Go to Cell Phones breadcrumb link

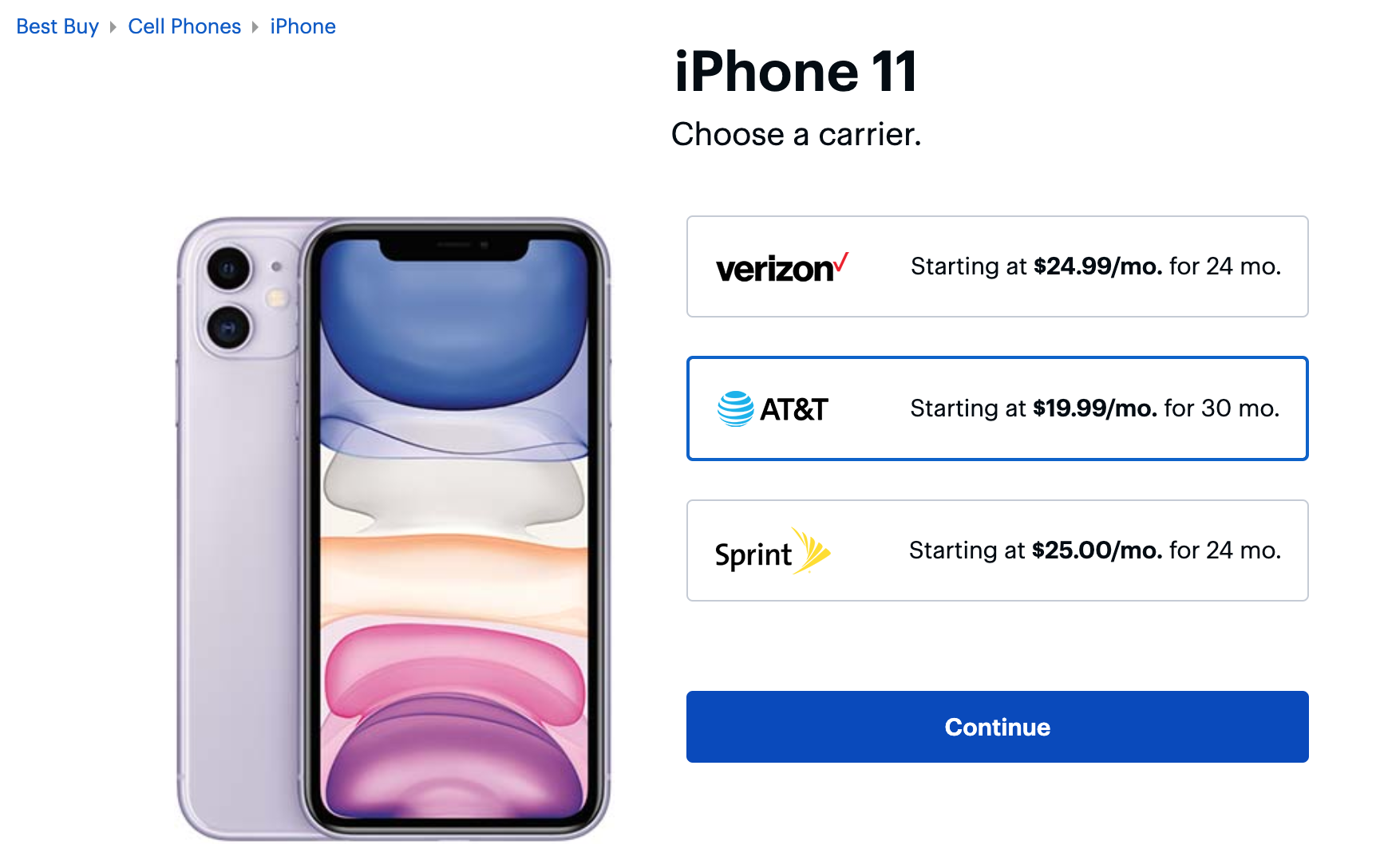pos(184,26)
